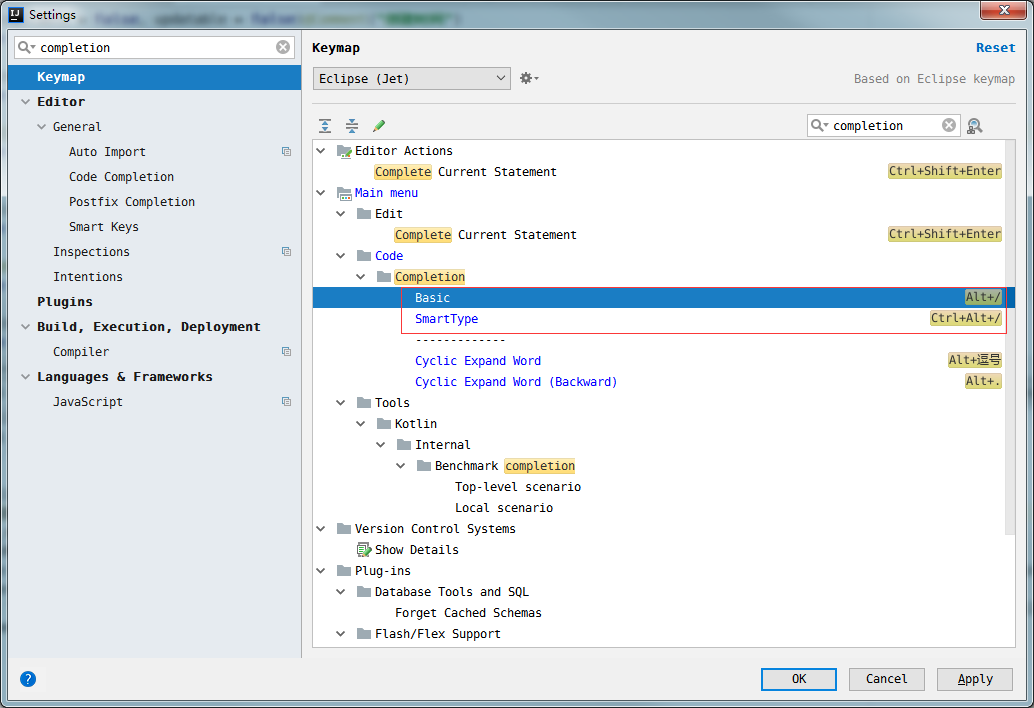
Task: Clear the keymap action search field
Action: 949,125
